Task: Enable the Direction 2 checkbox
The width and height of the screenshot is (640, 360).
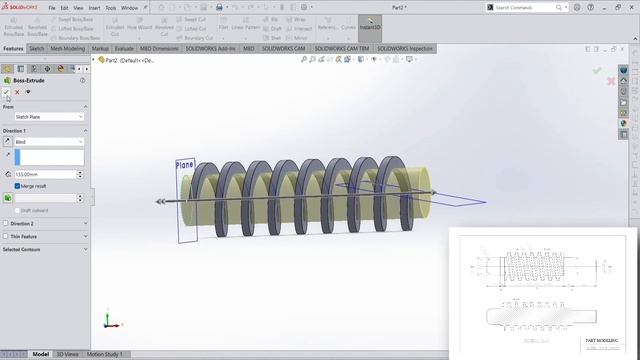Action: coord(6,223)
